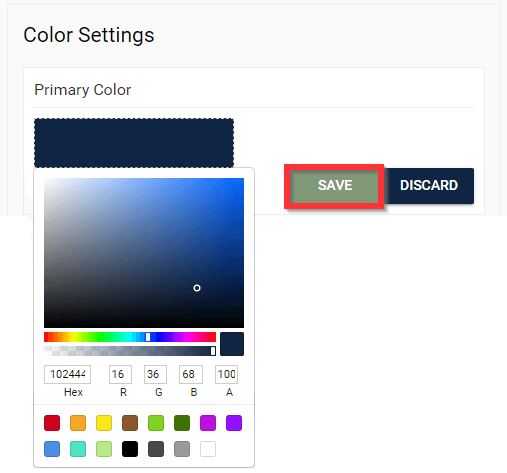Pick the magenta preset swatch

click(208, 423)
